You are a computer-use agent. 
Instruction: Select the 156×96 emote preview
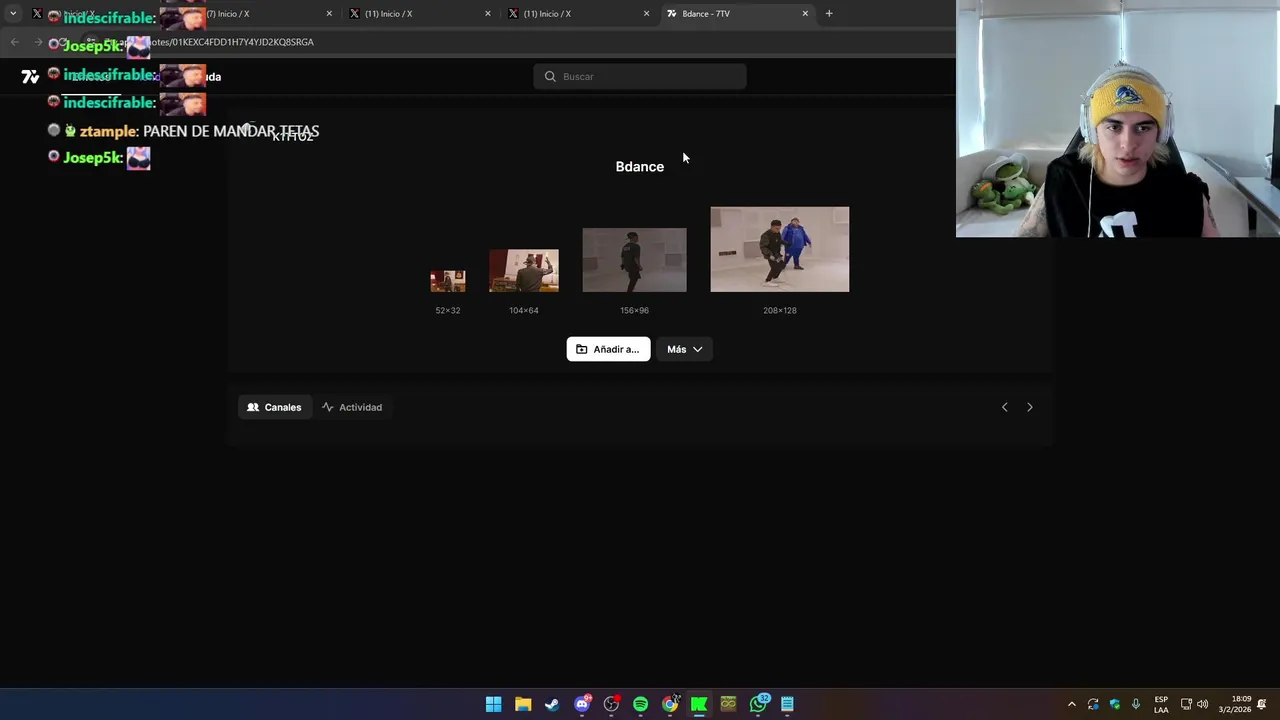[635, 260]
